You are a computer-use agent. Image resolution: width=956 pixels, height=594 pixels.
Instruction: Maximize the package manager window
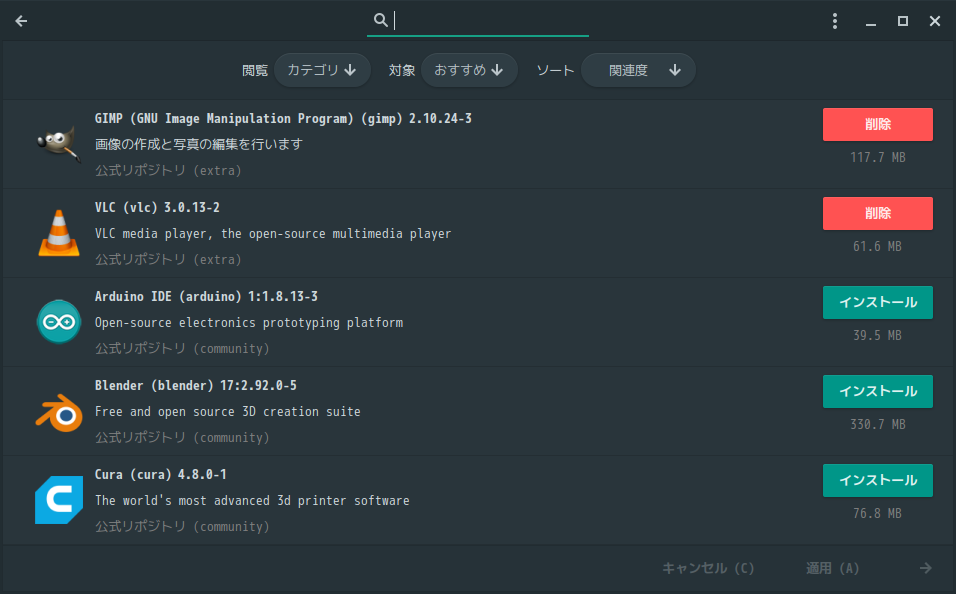(902, 21)
